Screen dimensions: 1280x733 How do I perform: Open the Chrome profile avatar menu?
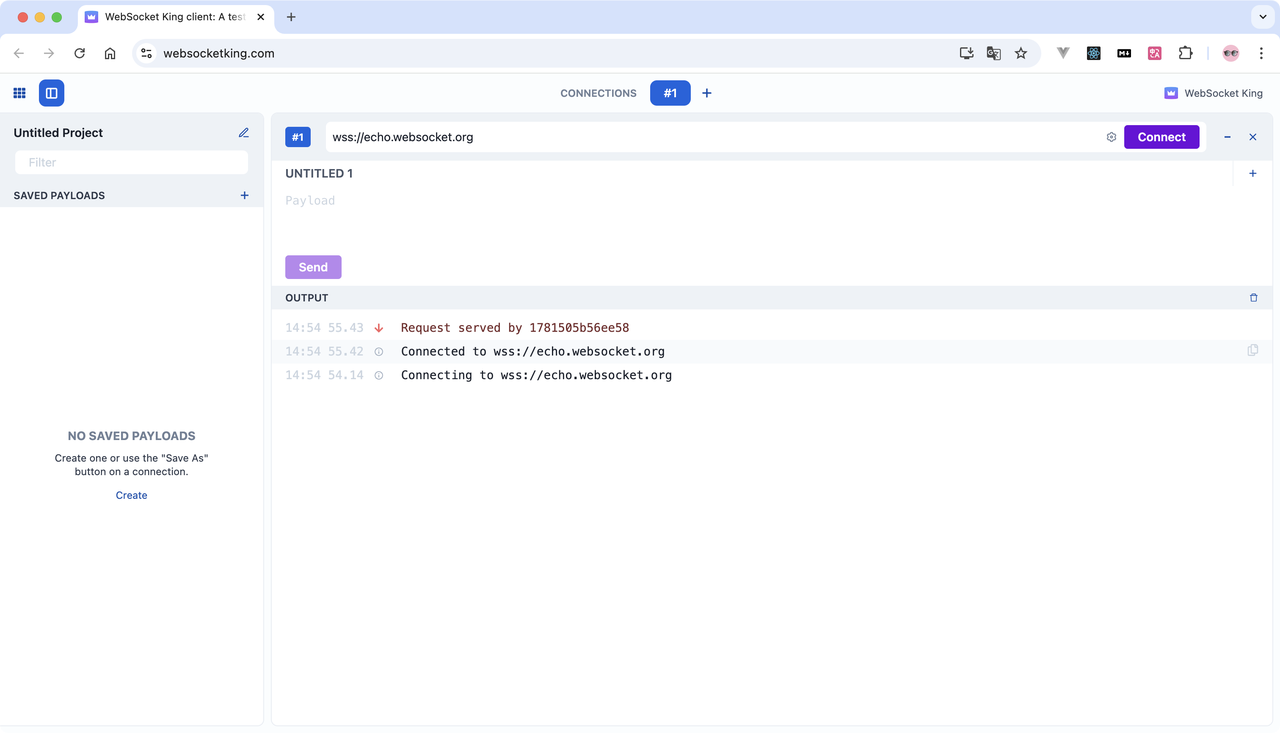(1230, 53)
